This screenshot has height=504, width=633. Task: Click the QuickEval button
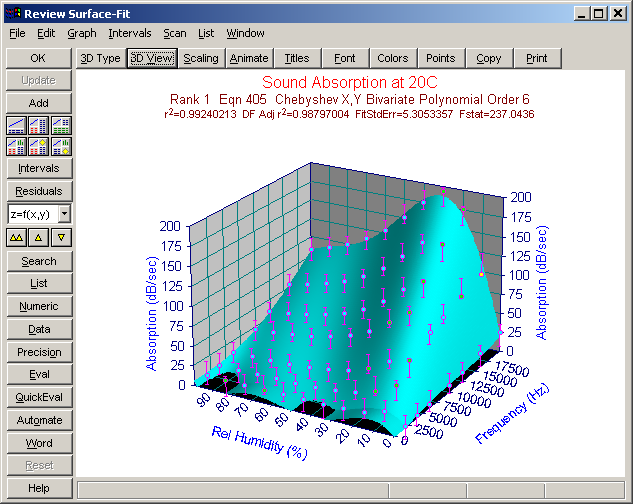[39, 397]
